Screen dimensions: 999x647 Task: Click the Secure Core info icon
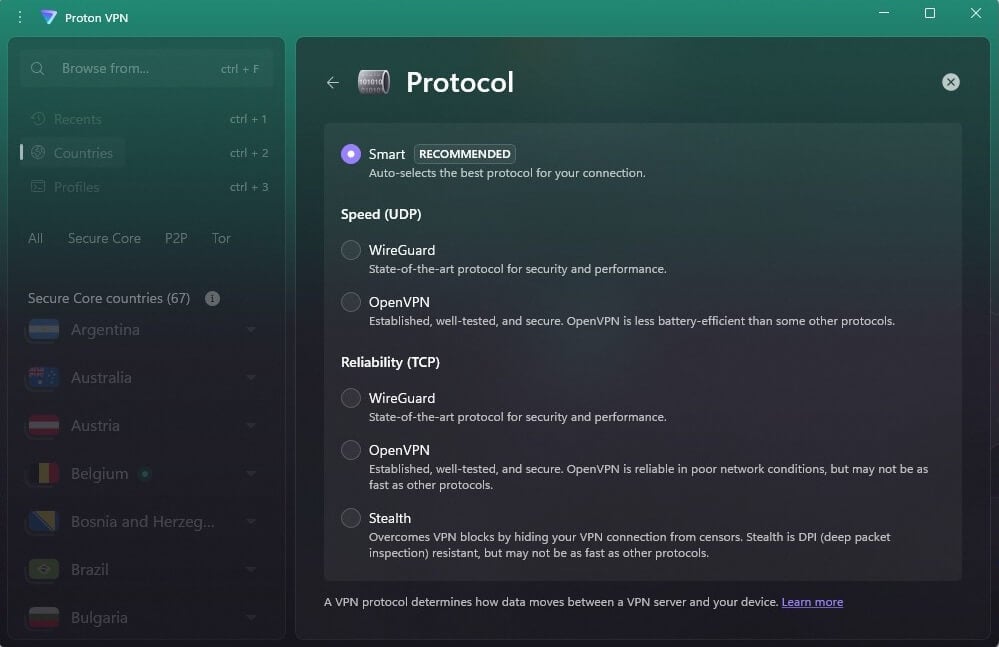pos(212,298)
